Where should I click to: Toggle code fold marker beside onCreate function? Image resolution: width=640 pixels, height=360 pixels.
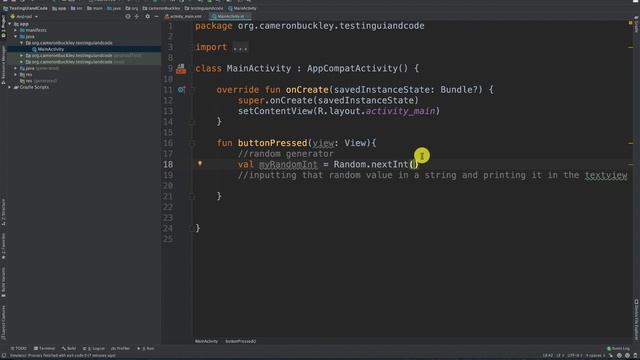(191, 89)
